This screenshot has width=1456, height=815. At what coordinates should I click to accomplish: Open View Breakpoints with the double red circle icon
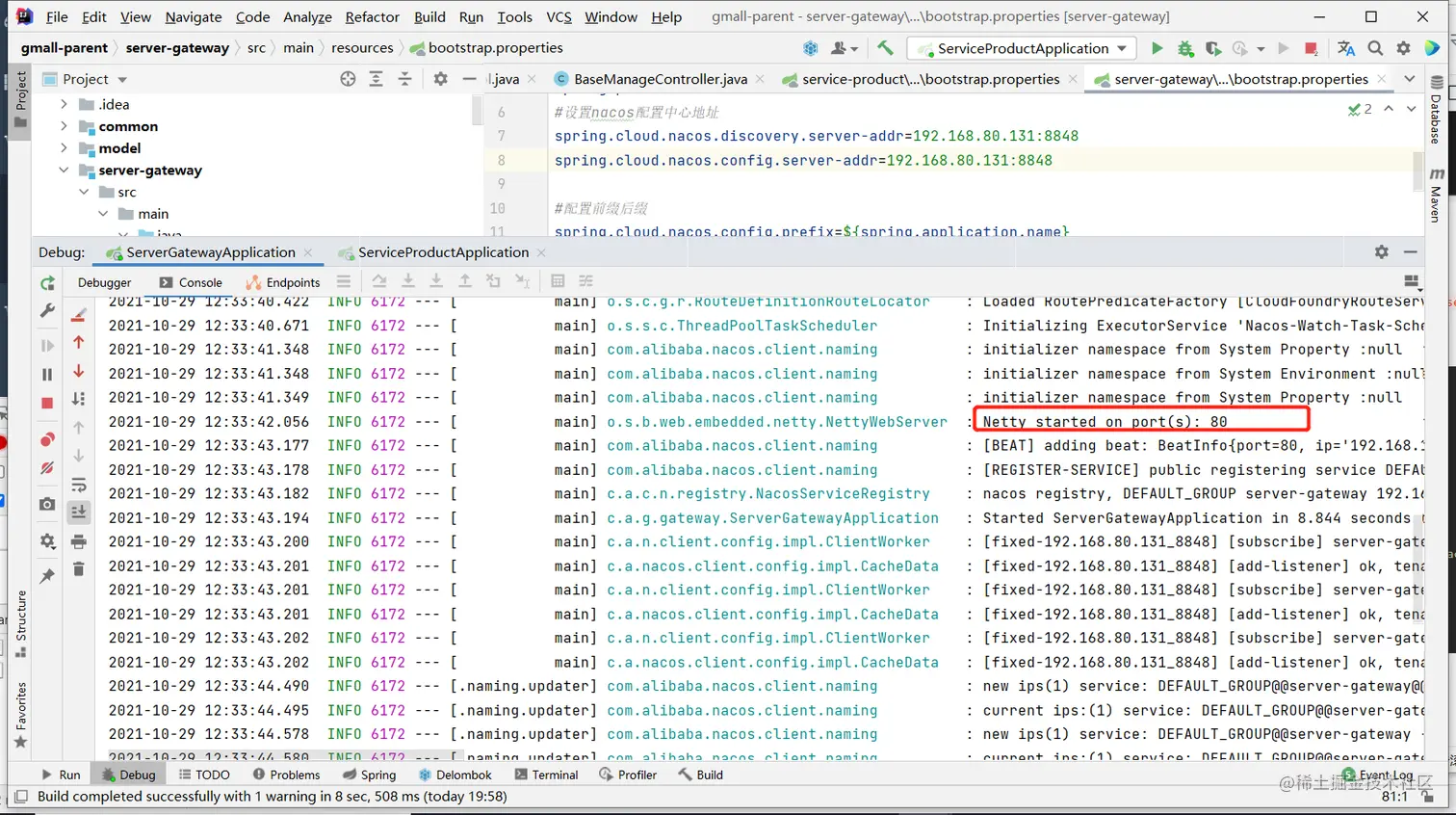(47, 439)
